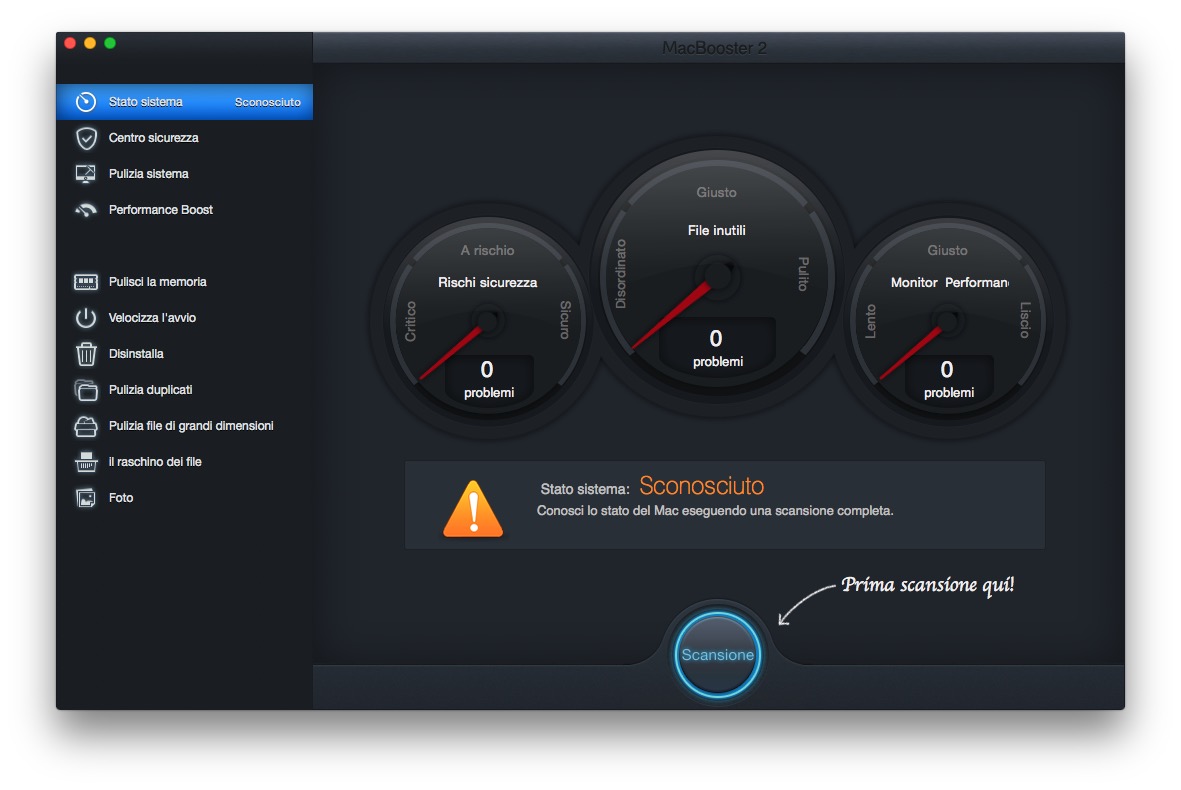Click the Centro sicurezza shield icon

click(86, 138)
